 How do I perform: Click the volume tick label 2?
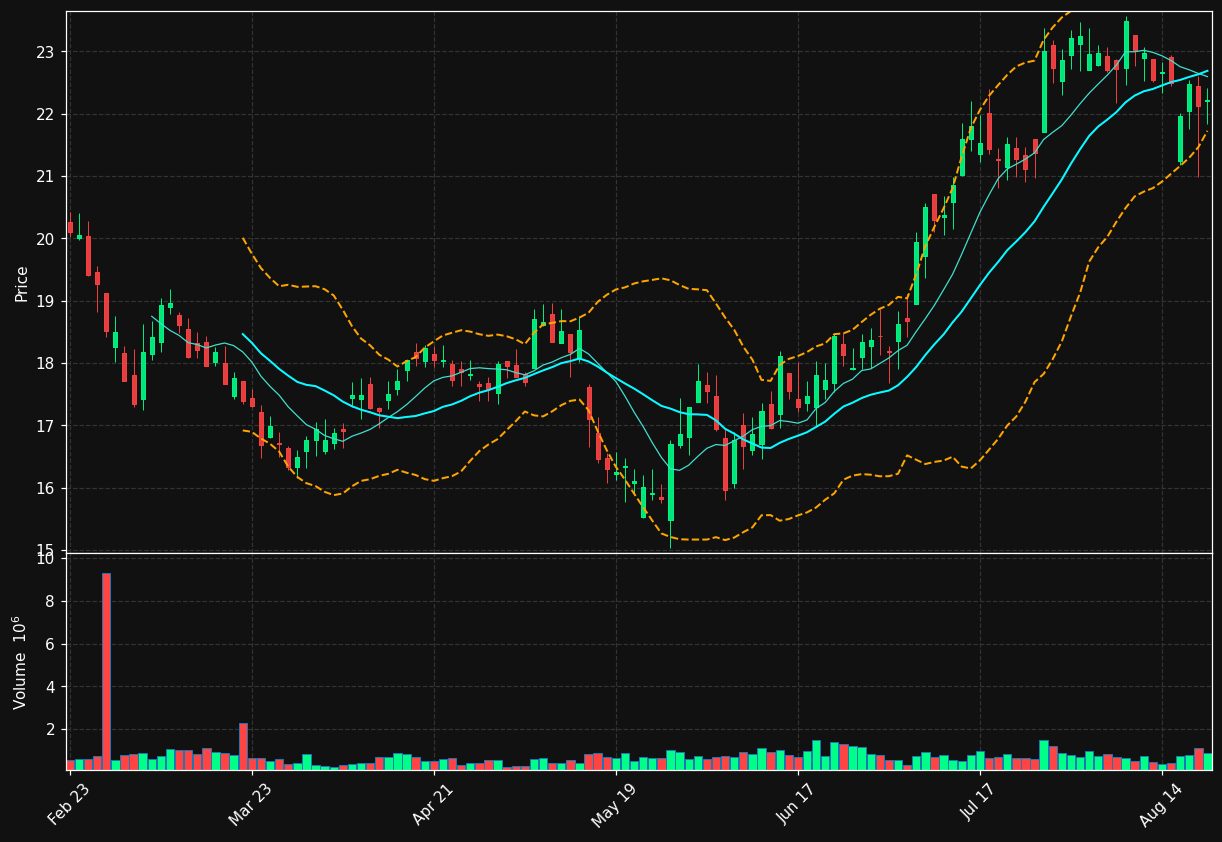[52, 730]
